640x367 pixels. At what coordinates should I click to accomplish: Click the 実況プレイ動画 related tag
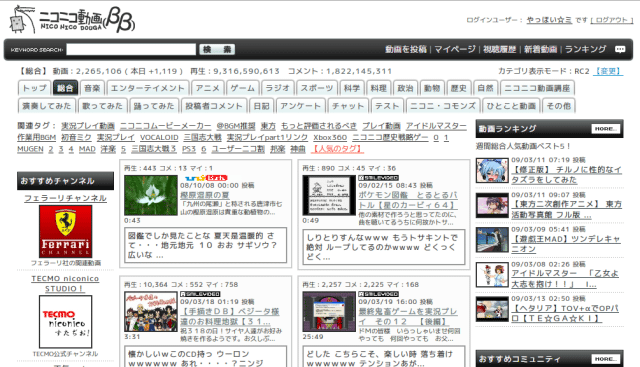pos(88,126)
